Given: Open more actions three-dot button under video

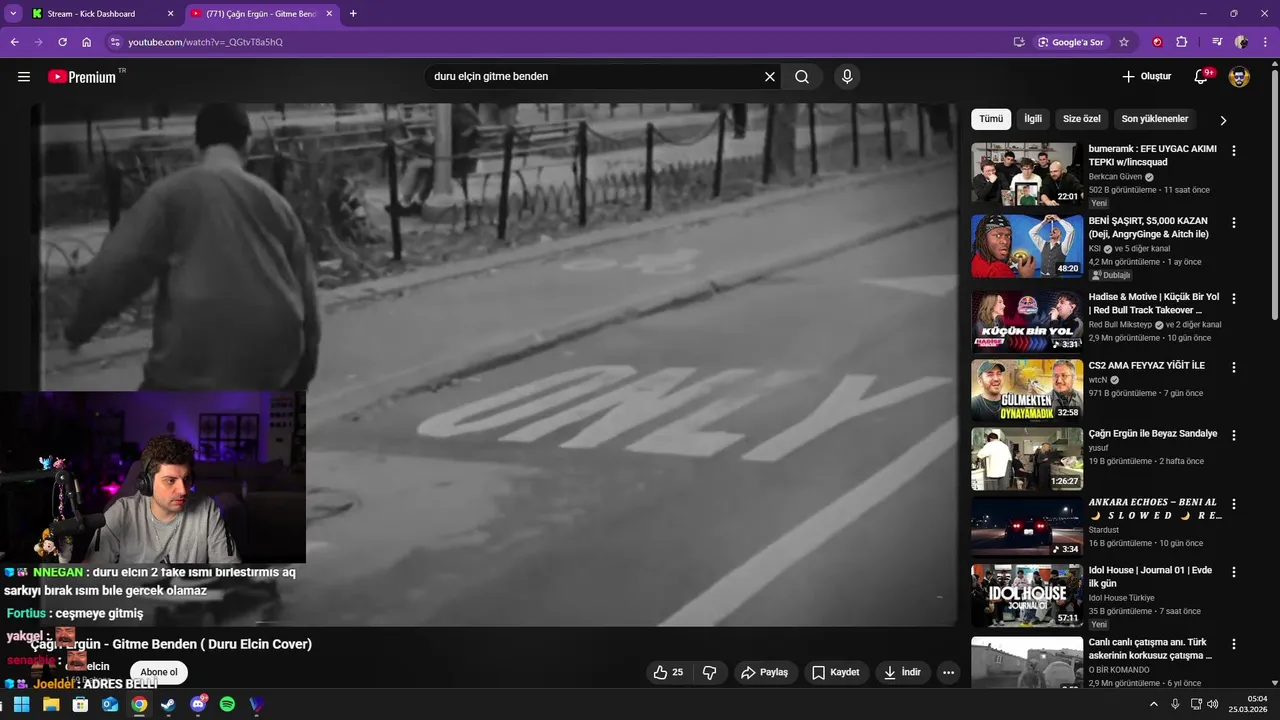Looking at the screenshot, I should pos(948,673).
